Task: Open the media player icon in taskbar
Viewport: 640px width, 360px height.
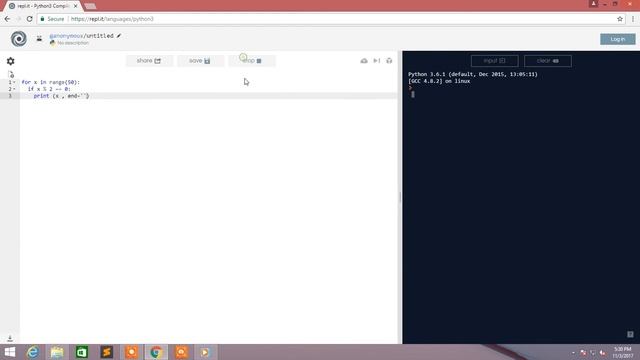Action: 205,352
